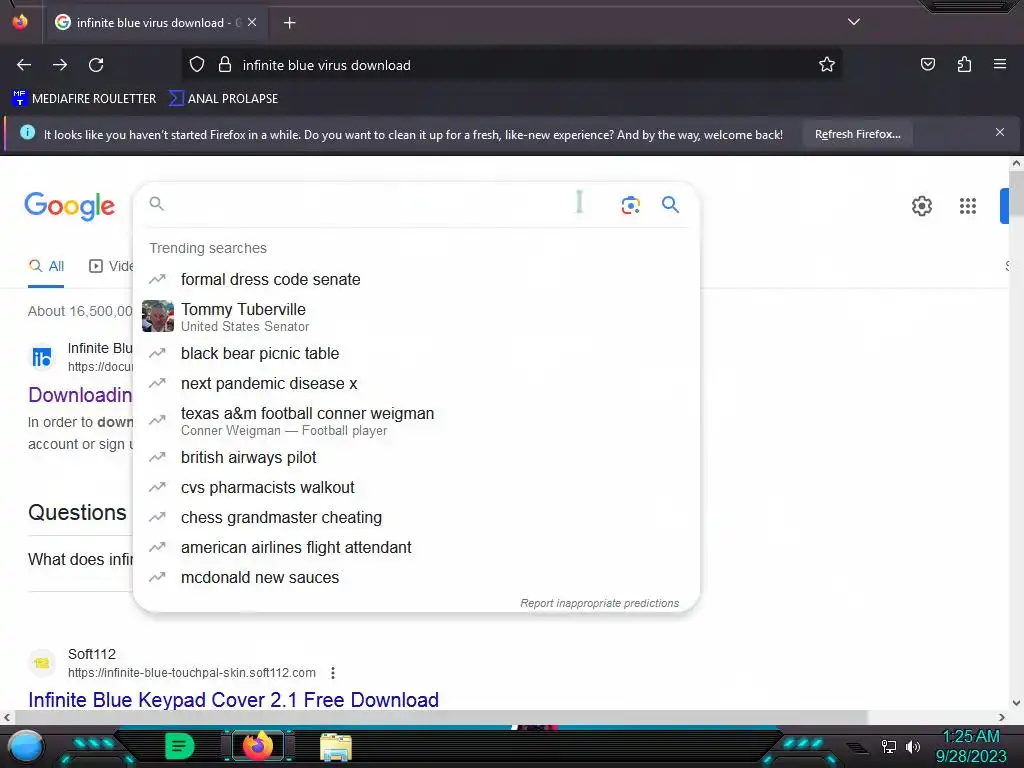Open the ANAL PROLAPSE bookmark
Screen dimensions: 1024x768
223,99
